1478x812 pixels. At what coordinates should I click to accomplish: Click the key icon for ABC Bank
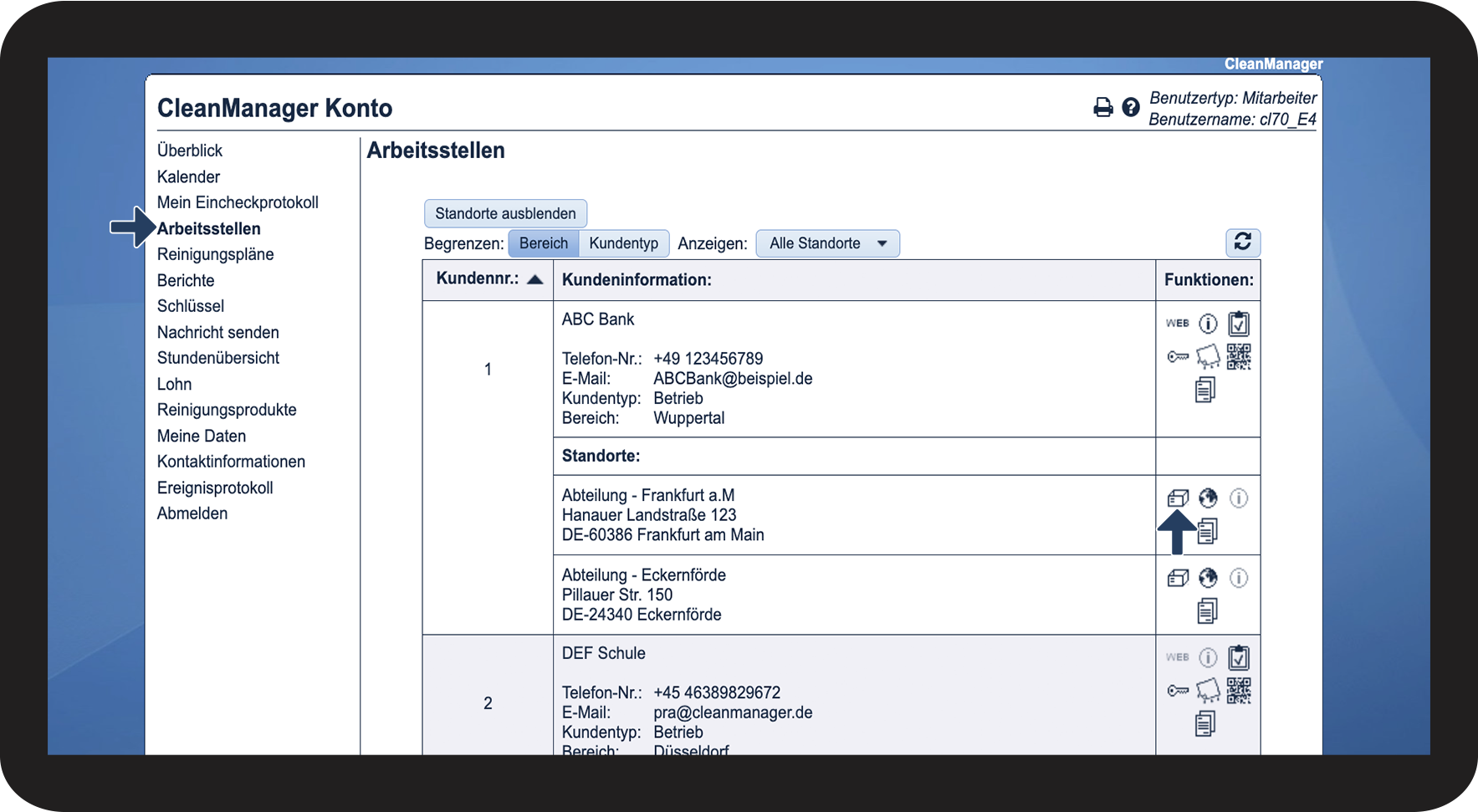pyautogui.click(x=1178, y=357)
